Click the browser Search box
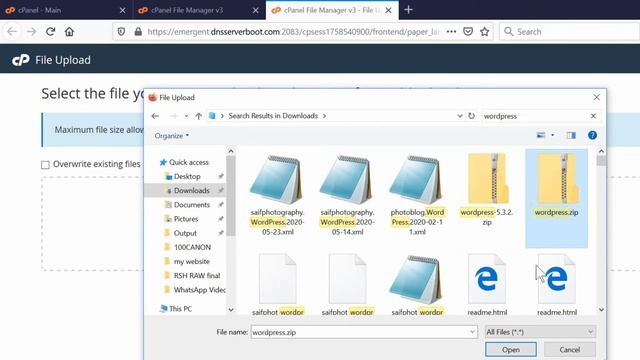 pyautogui.click(x=569, y=31)
